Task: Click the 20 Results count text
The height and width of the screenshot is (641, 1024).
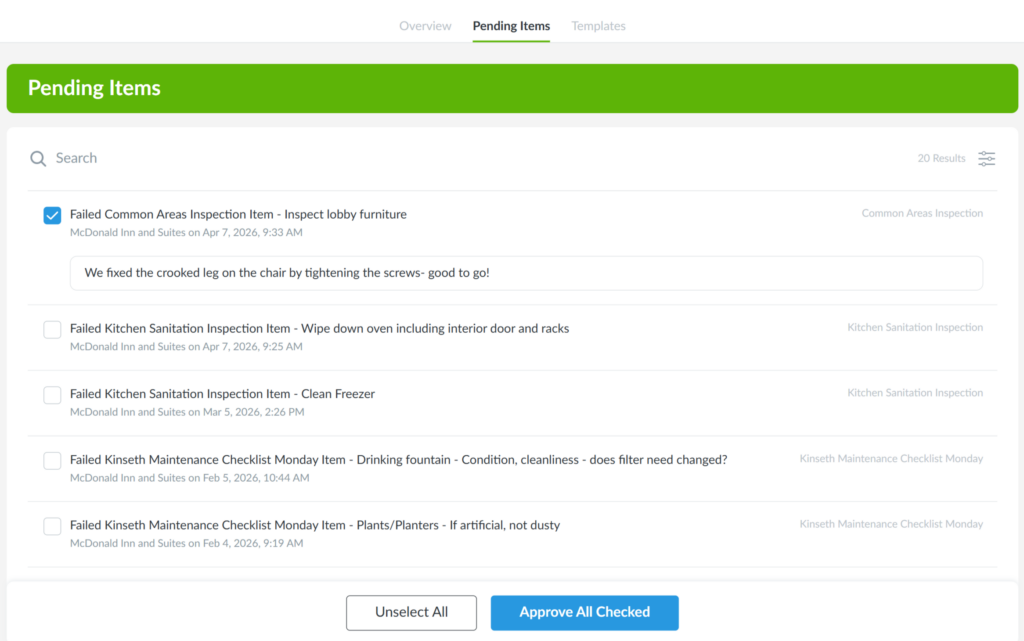Action: click(x=941, y=158)
